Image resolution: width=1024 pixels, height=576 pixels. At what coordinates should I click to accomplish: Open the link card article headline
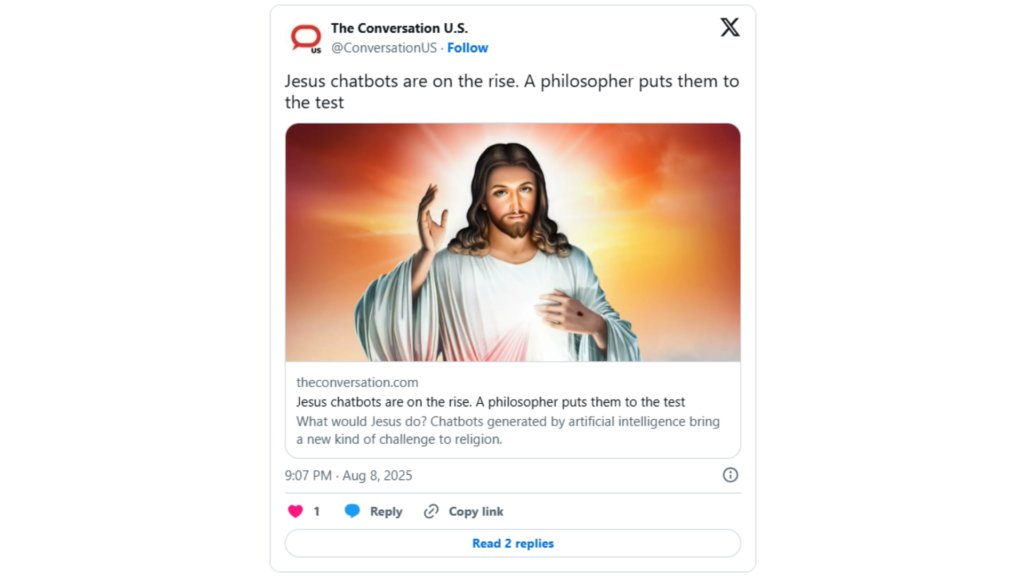pyautogui.click(x=490, y=402)
